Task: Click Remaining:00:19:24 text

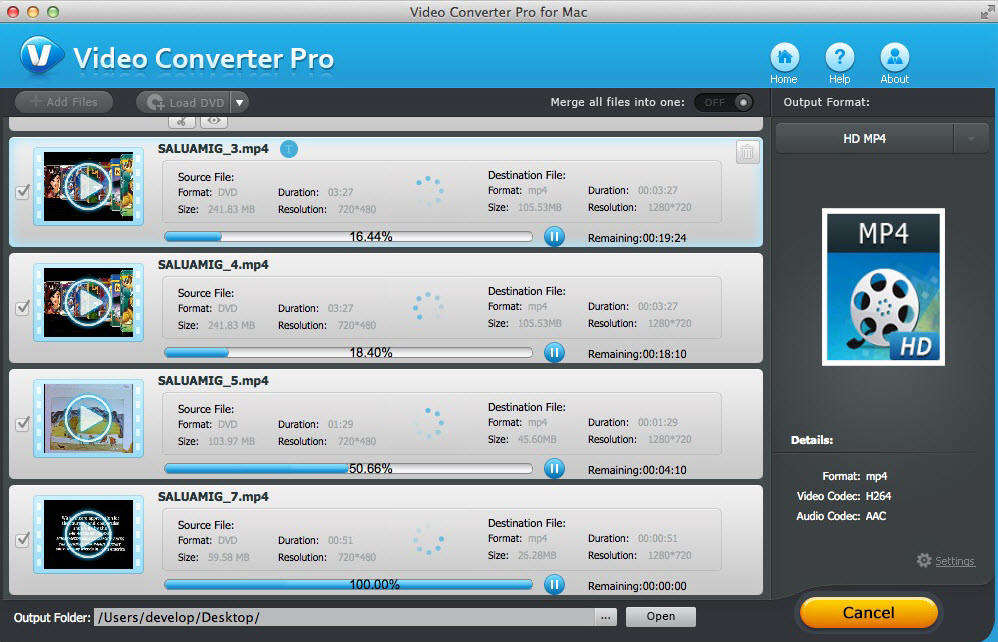Action: 637,238
